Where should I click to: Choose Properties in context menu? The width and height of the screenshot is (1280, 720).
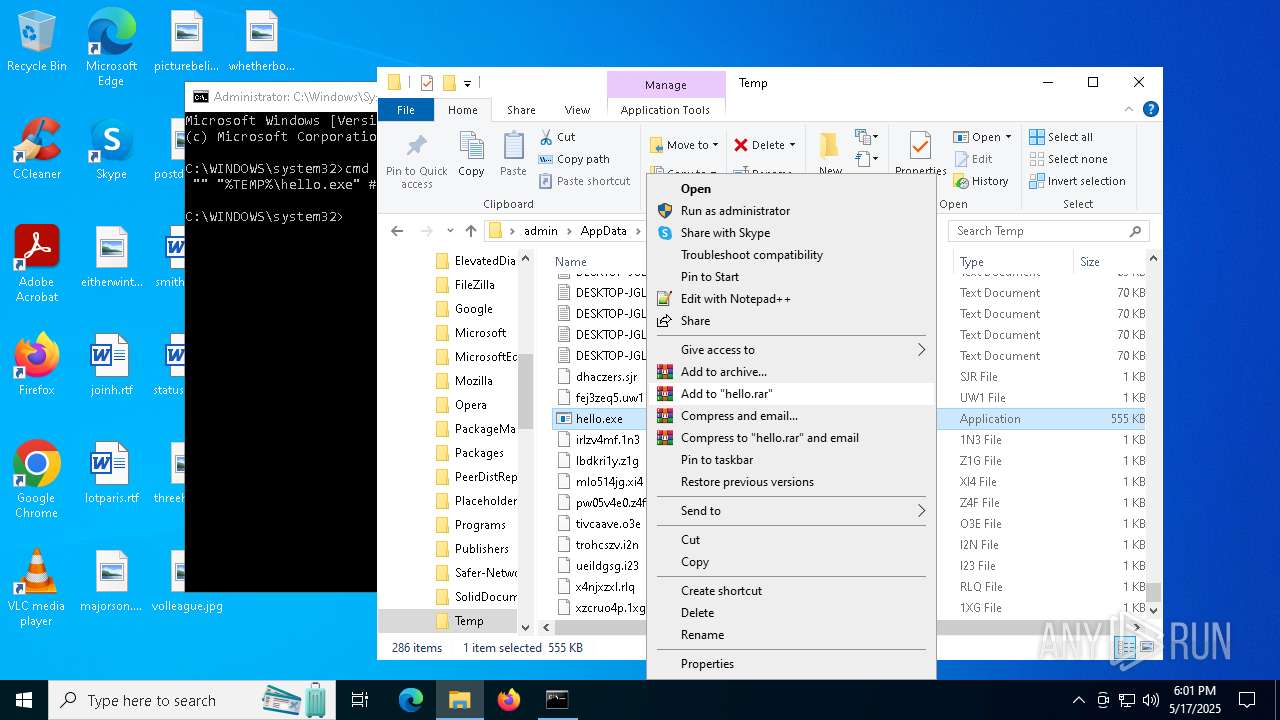(790, 664)
